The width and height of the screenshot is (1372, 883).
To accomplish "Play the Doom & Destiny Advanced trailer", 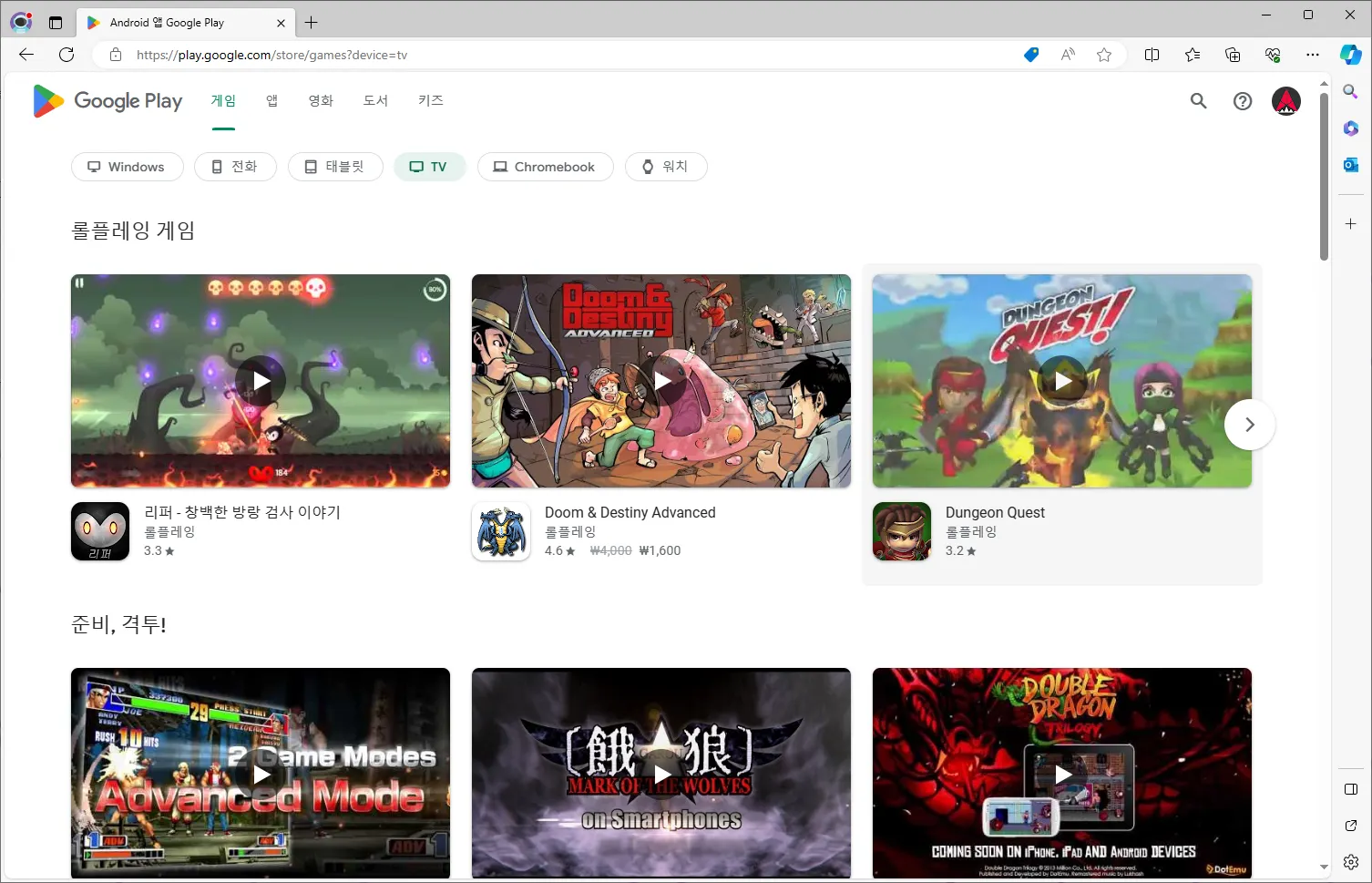I will [661, 381].
